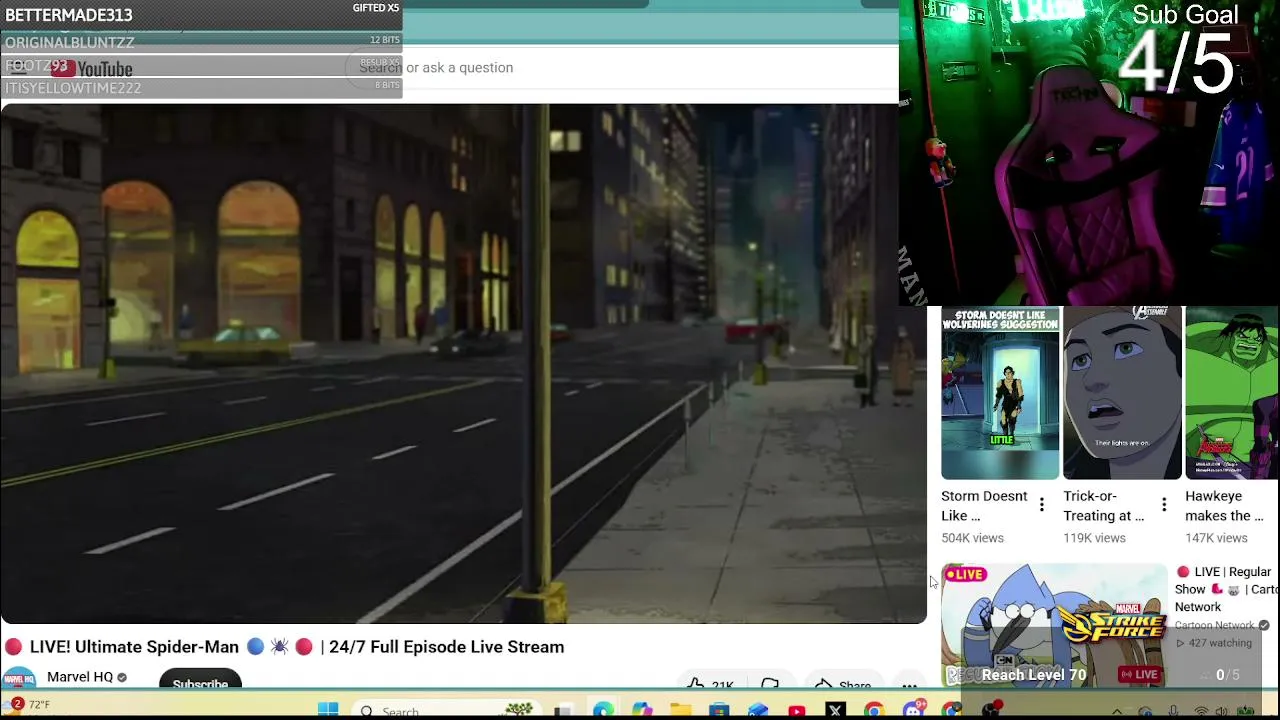The image size is (1280, 720).
Task: Open options menu for Storm short
Action: click(x=1042, y=506)
